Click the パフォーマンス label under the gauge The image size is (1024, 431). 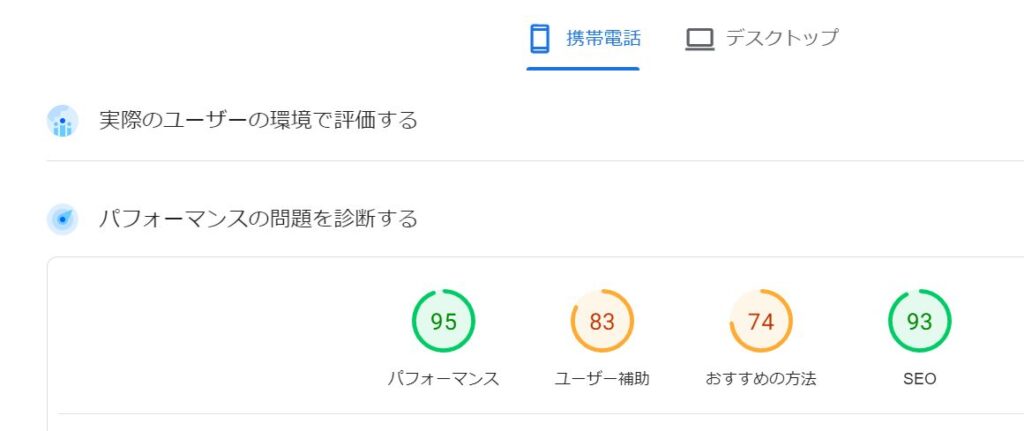pyautogui.click(x=443, y=379)
